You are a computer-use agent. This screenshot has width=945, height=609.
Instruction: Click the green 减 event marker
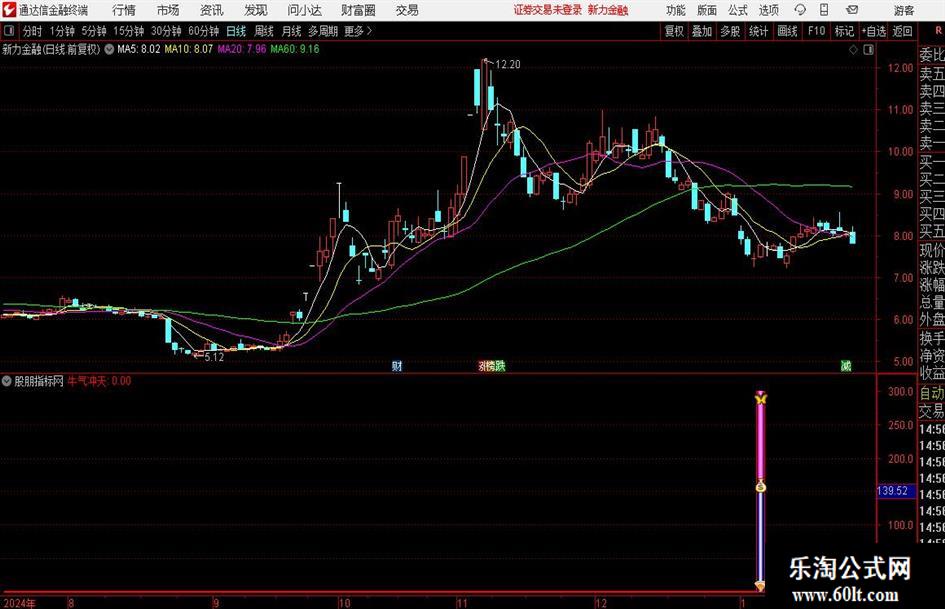click(x=846, y=366)
